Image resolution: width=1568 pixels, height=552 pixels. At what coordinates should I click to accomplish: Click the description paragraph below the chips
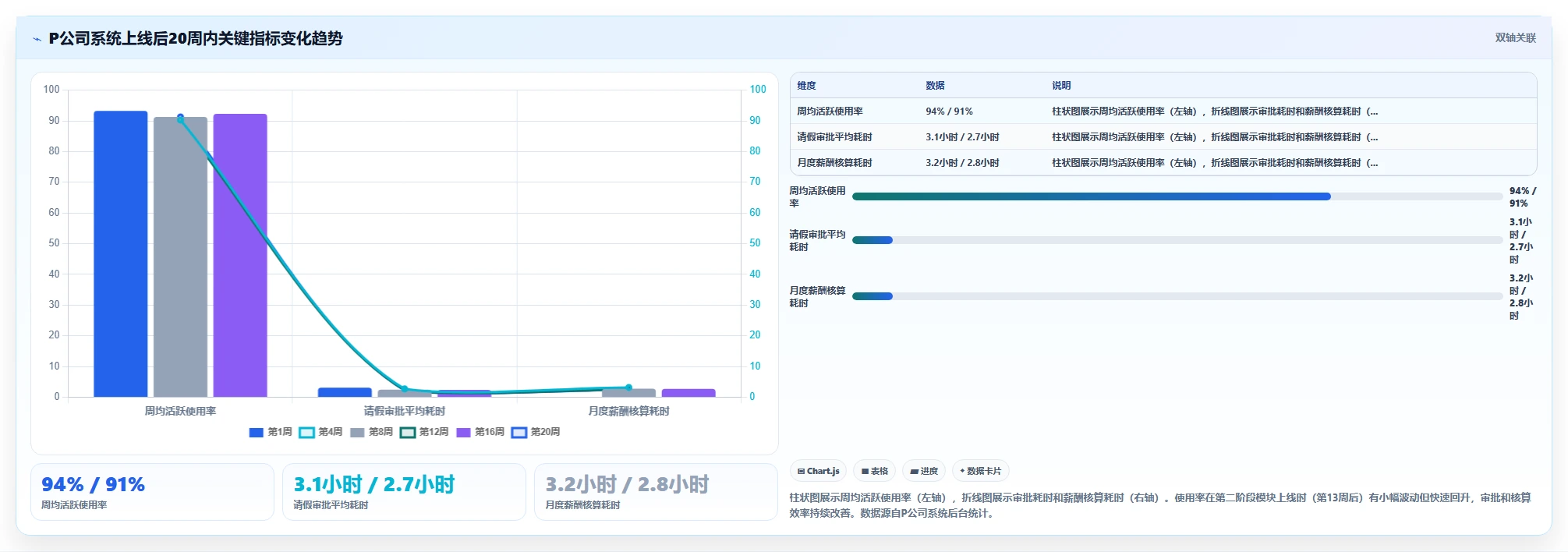coord(1160,505)
